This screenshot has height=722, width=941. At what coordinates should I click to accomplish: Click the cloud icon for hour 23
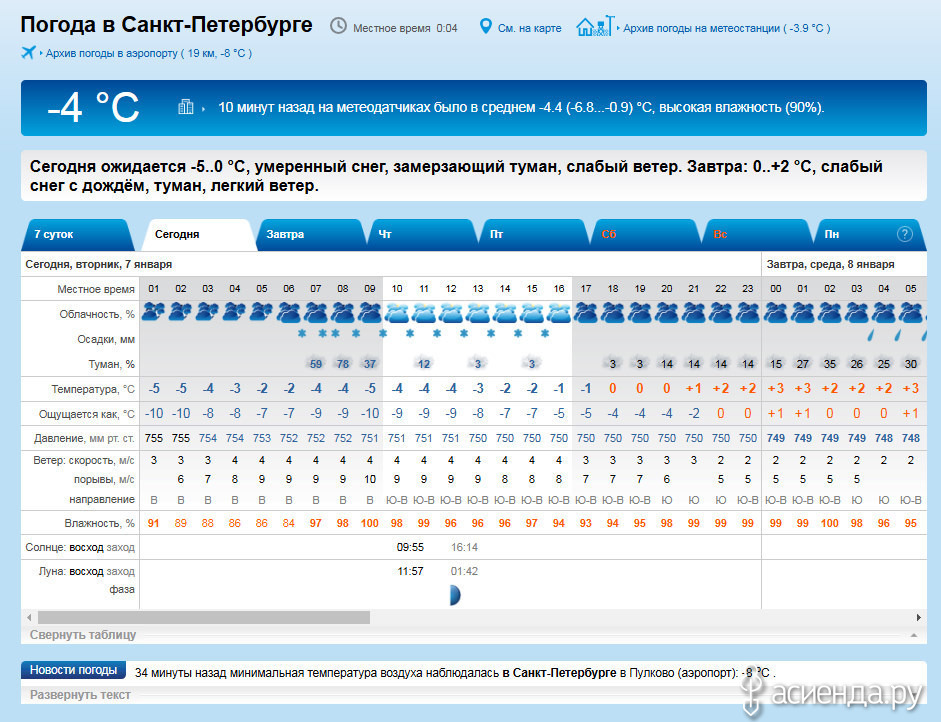click(x=748, y=313)
